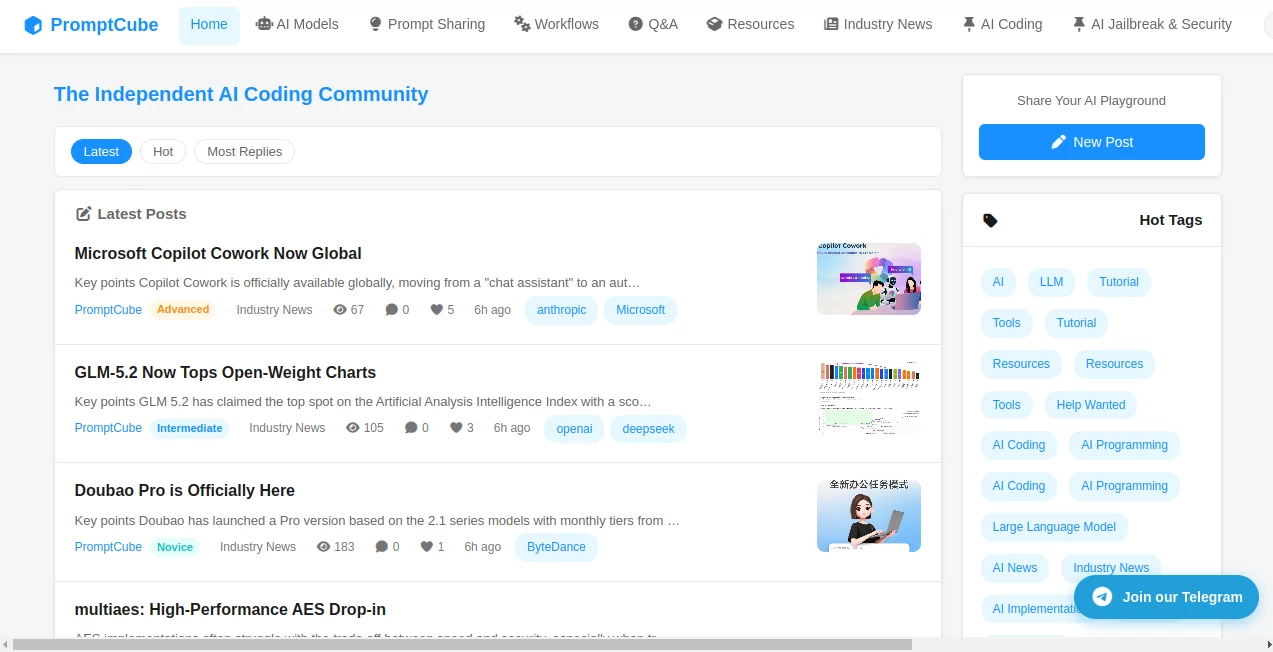Click the question mark icon beside Q&A
The height and width of the screenshot is (652, 1273).
(636, 24)
